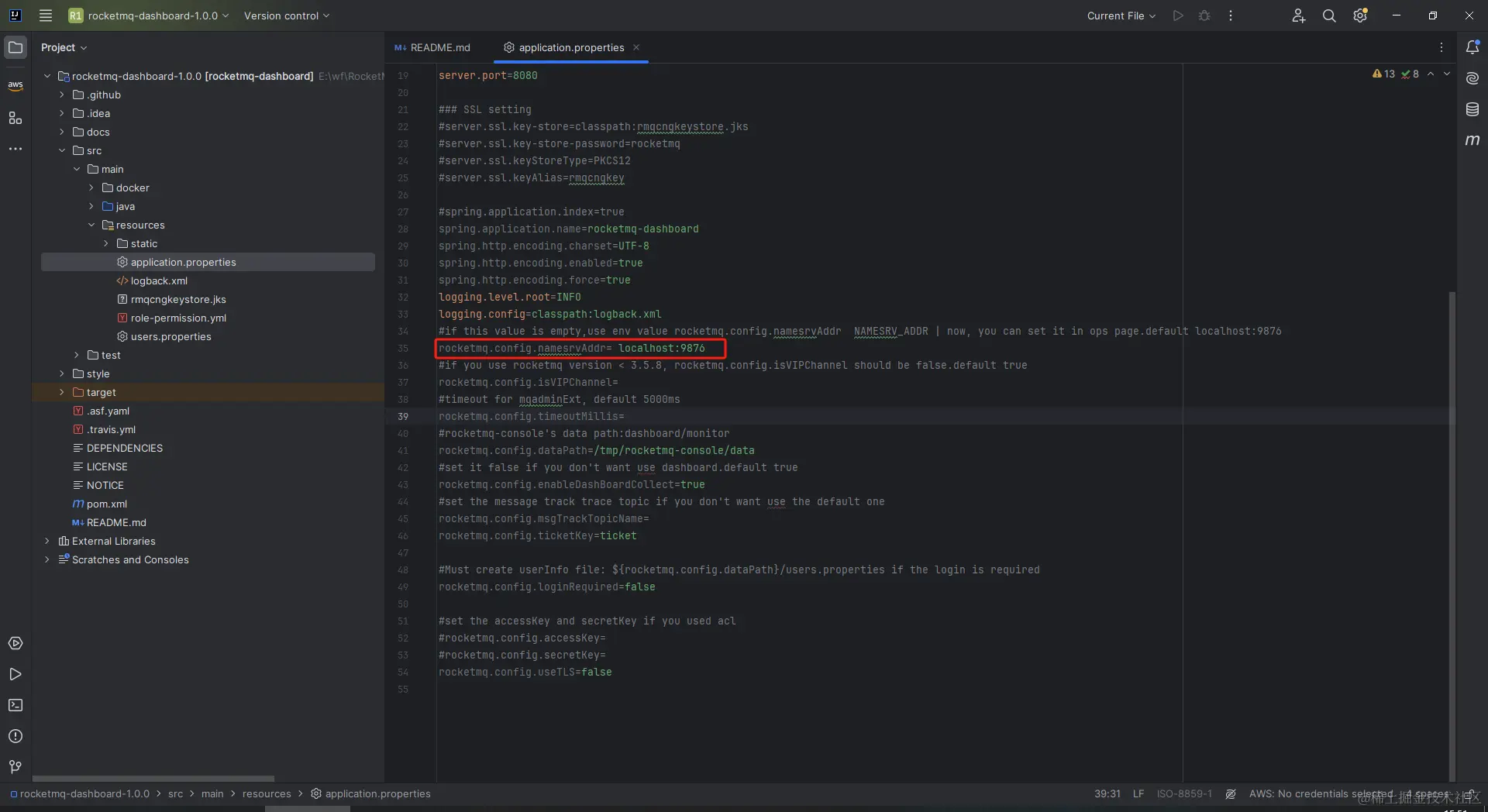The height and width of the screenshot is (812, 1488).
Task: Click the ISO-8859-1 file encoding widget
Action: coord(1184,793)
